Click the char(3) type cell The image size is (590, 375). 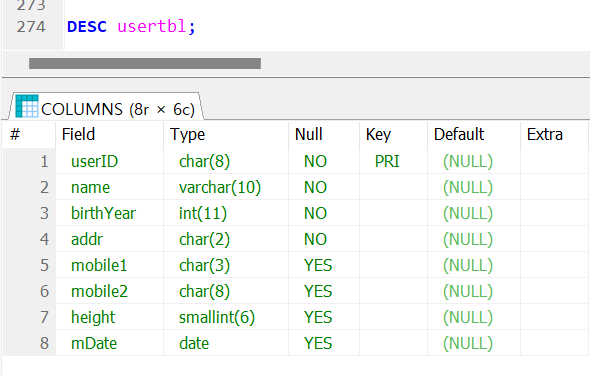coord(226,265)
